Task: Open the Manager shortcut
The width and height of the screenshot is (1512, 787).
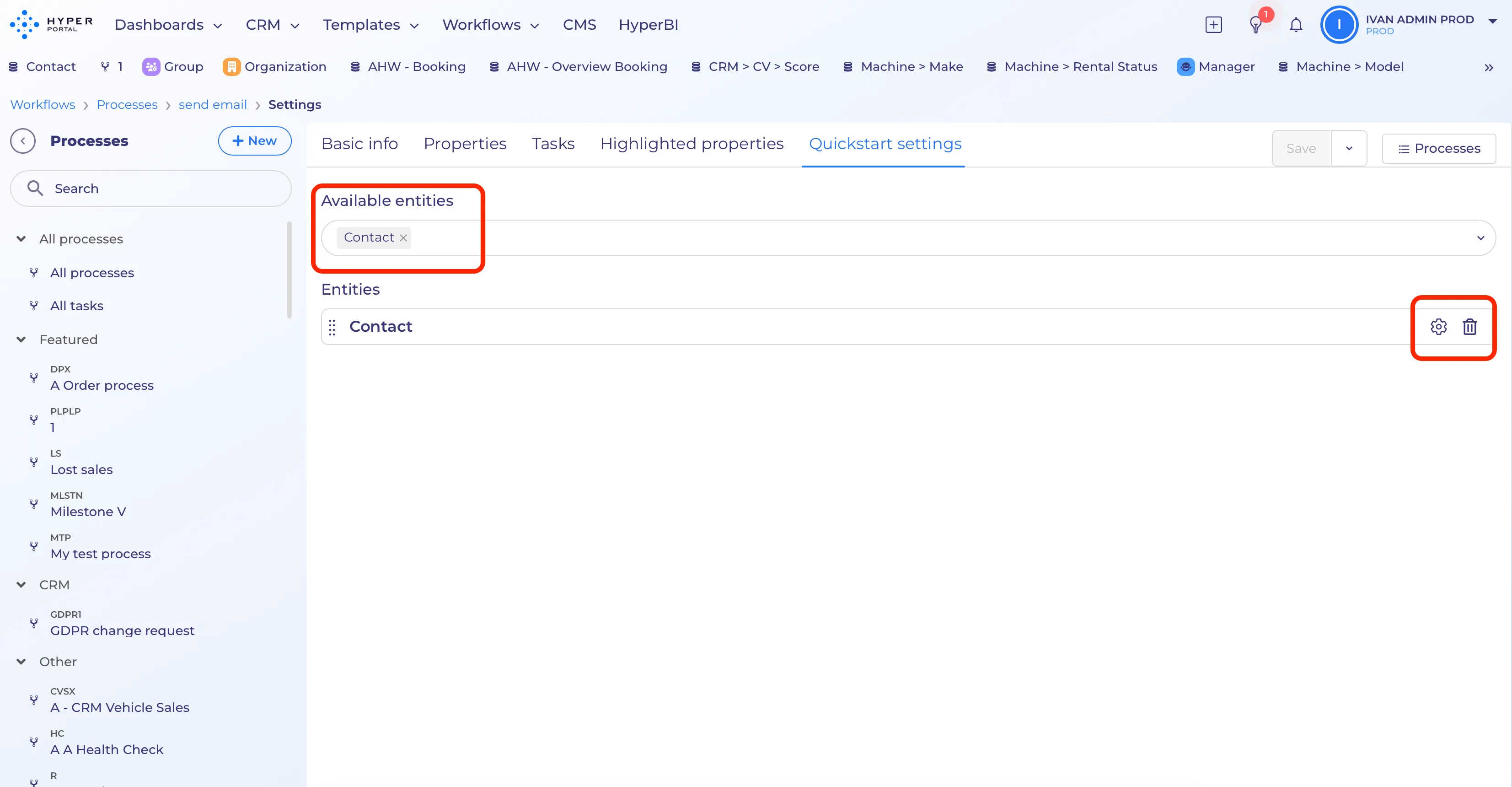Action: [1216, 67]
